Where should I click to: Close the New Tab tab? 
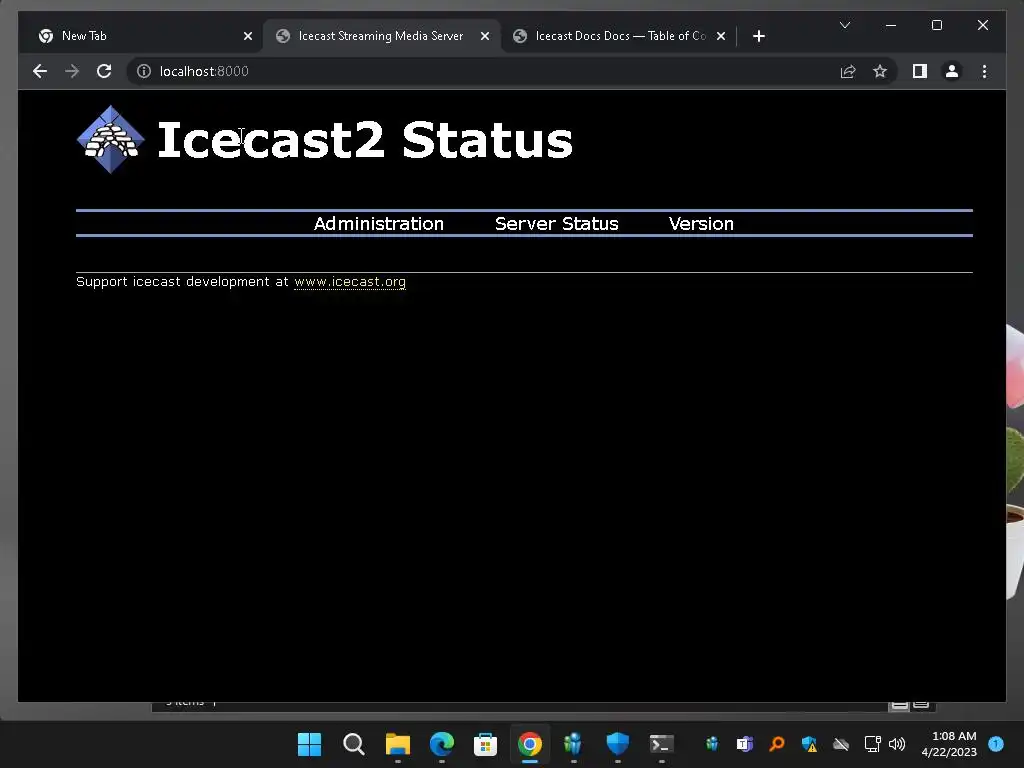[248, 36]
